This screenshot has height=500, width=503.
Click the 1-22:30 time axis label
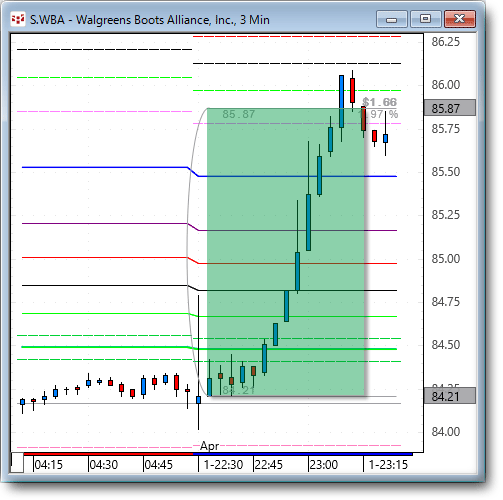coord(223,464)
